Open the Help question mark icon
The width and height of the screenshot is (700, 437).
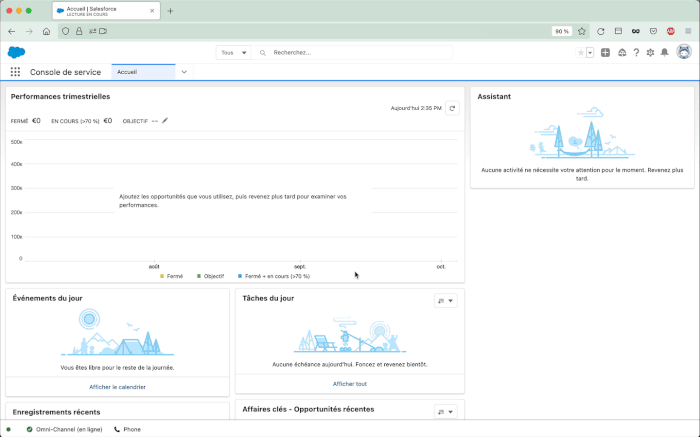click(636, 53)
